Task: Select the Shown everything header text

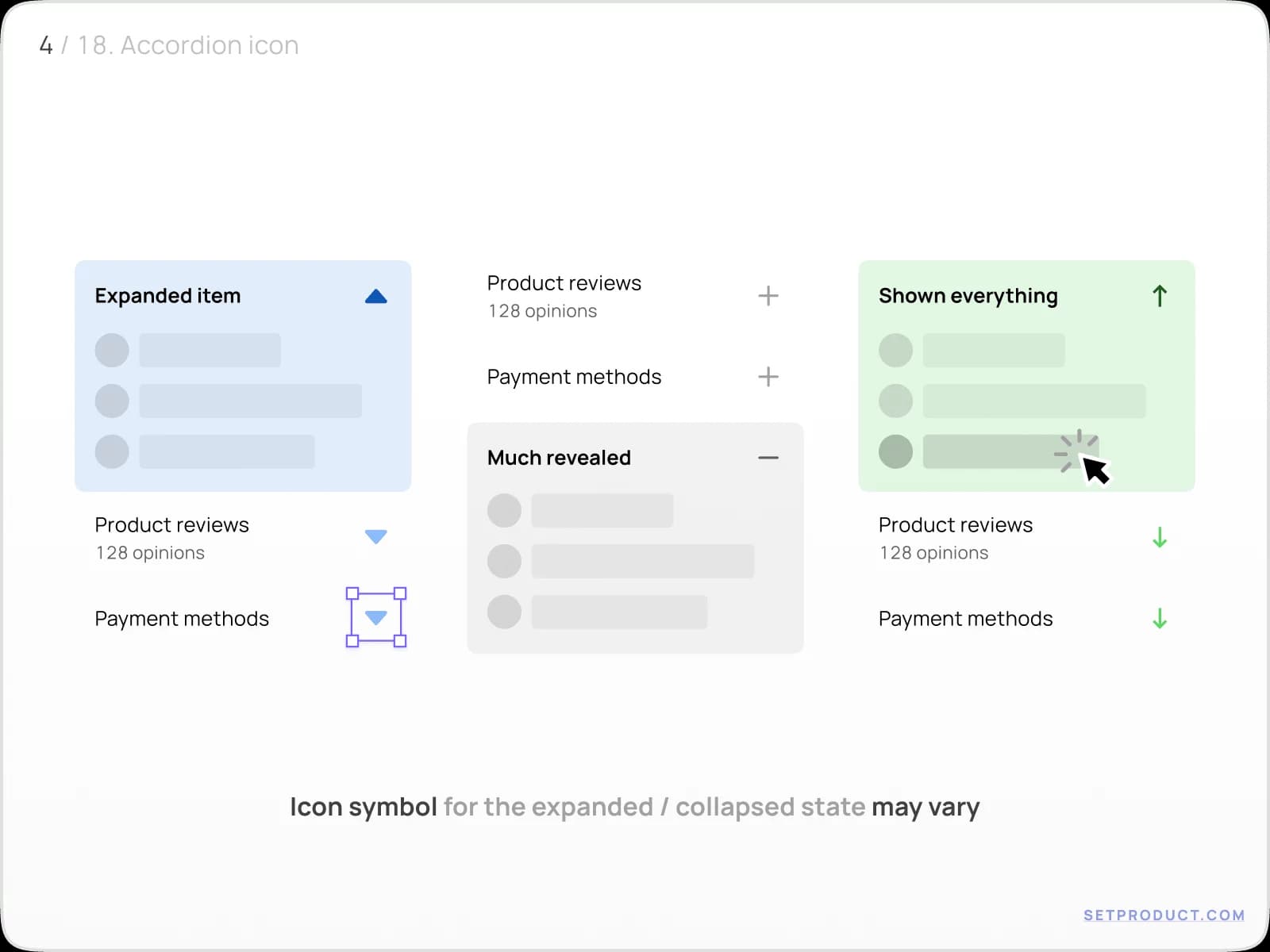Action: [x=968, y=296]
